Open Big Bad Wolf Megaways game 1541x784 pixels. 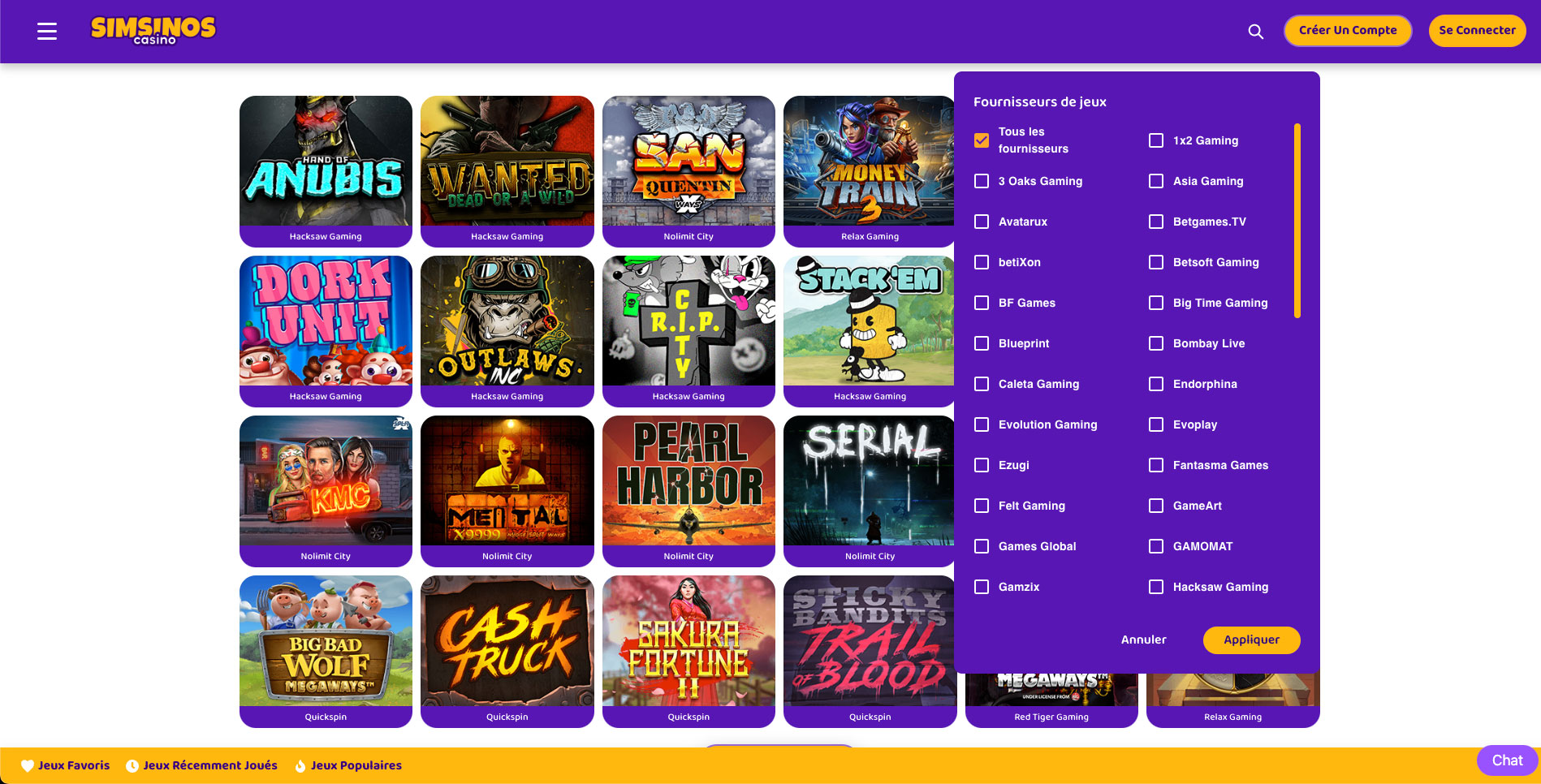326,640
